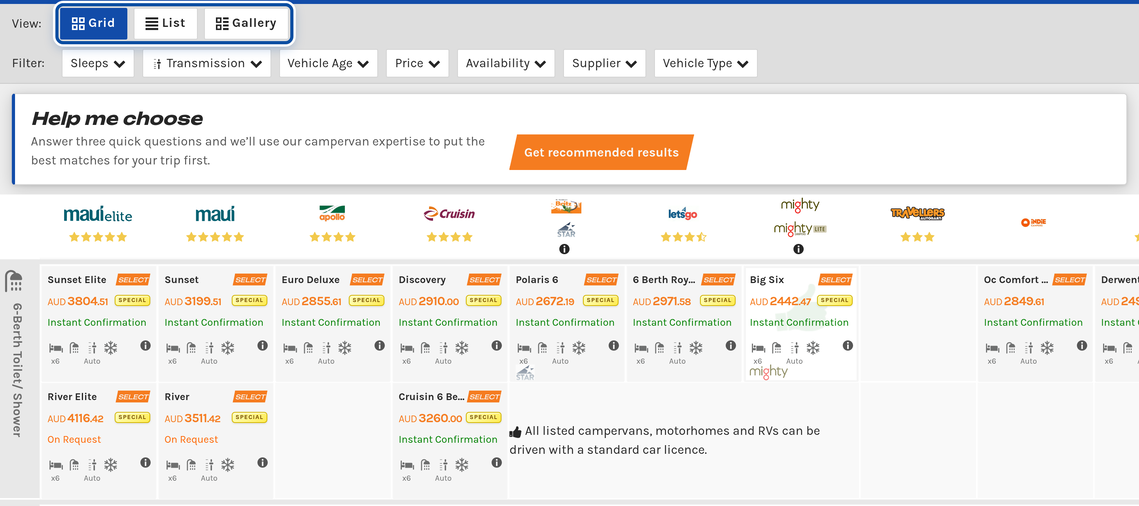The image size is (1139, 506).
Task: Select the Travellers Autobarn logo
Action: [x=917, y=213]
